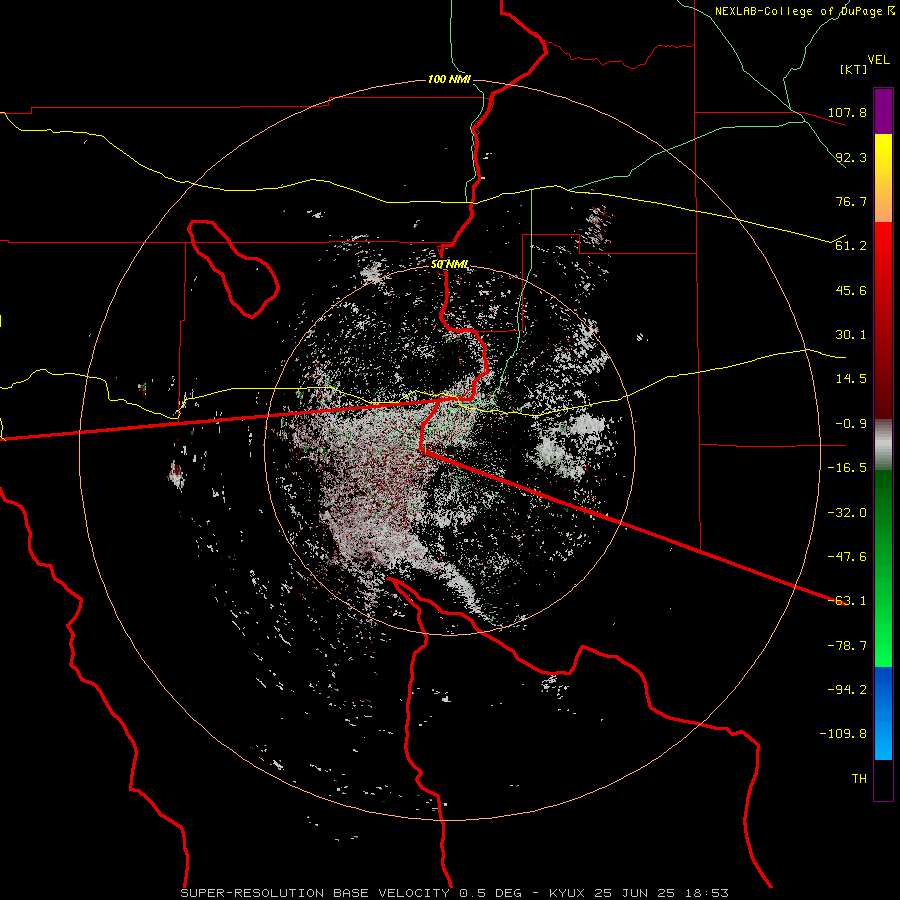Click the "50 NMI" range ring label

point(449,264)
